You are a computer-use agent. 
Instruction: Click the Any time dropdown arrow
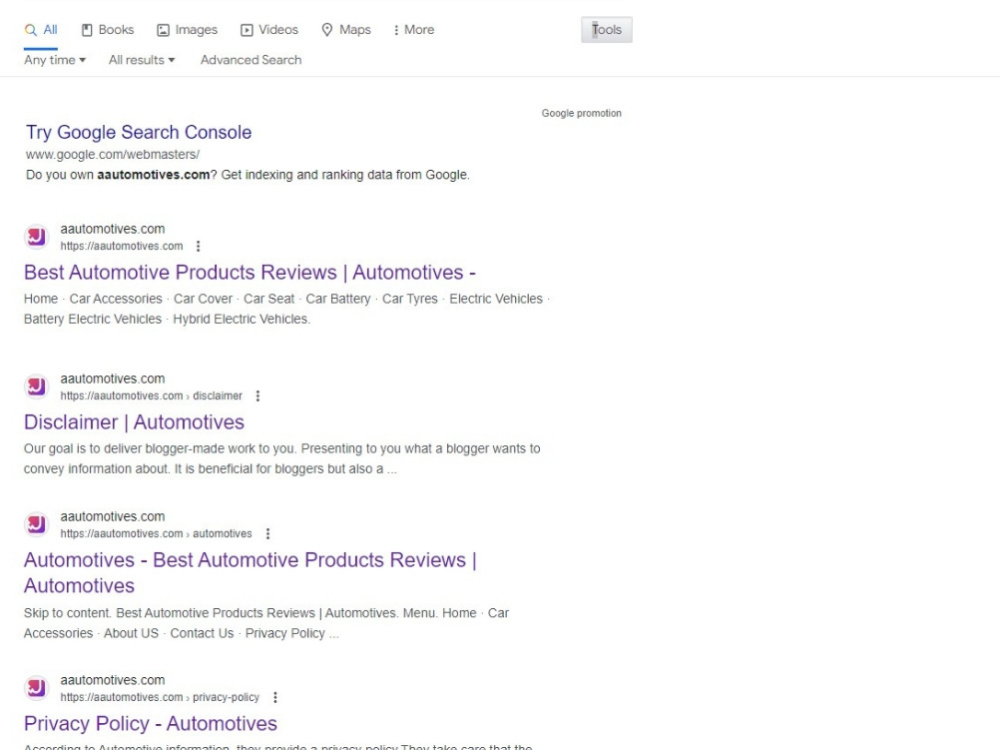click(82, 61)
